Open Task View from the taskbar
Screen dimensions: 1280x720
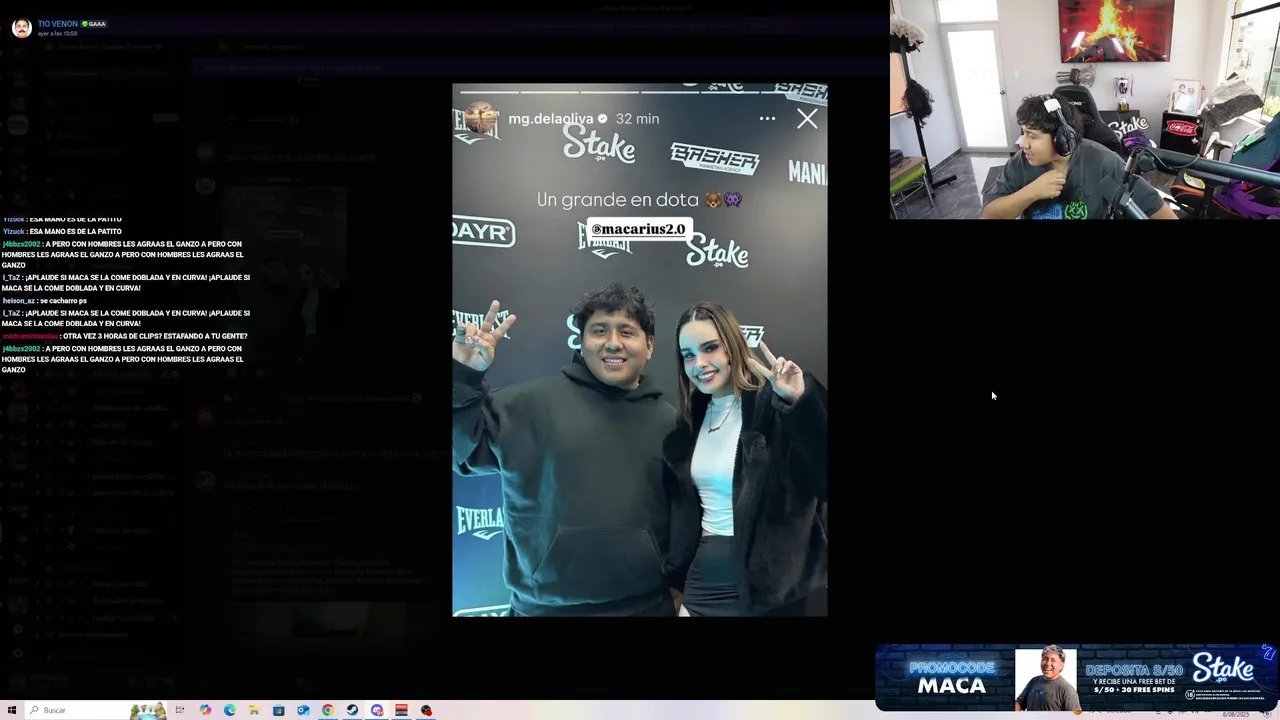[180, 710]
